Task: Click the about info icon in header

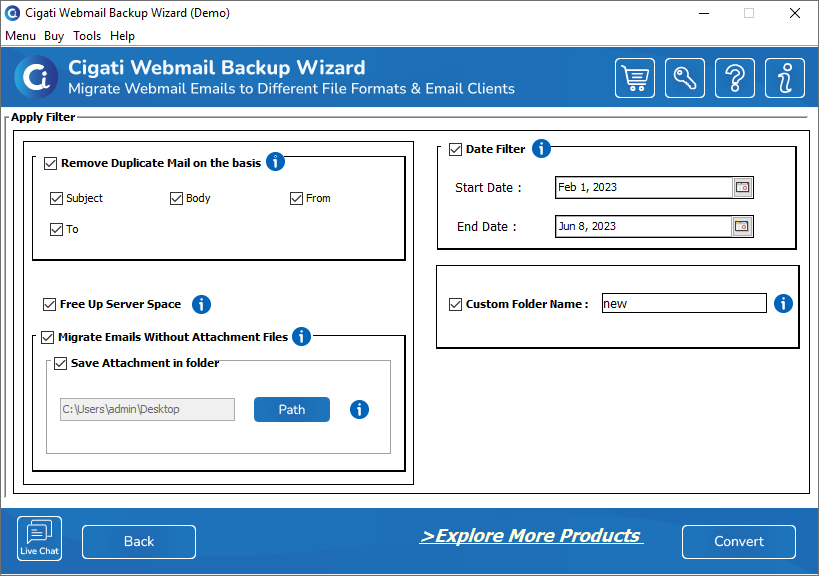Action: [785, 78]
